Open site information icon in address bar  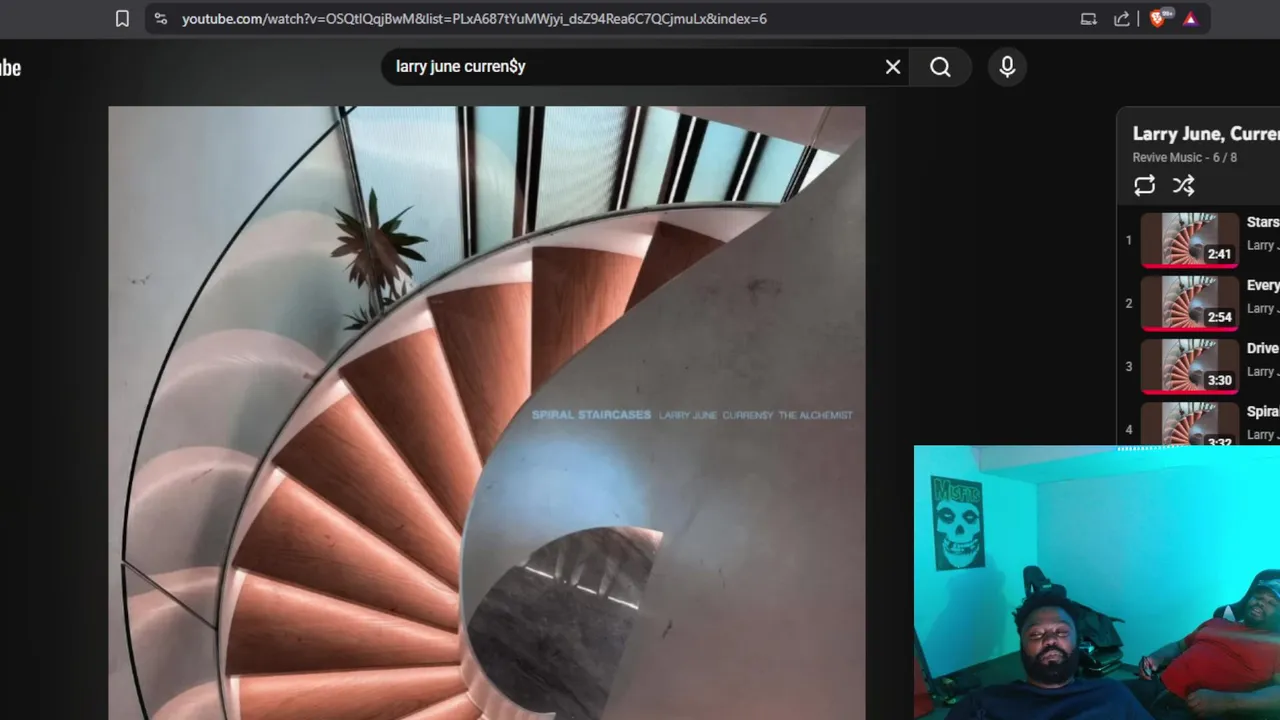160,18
